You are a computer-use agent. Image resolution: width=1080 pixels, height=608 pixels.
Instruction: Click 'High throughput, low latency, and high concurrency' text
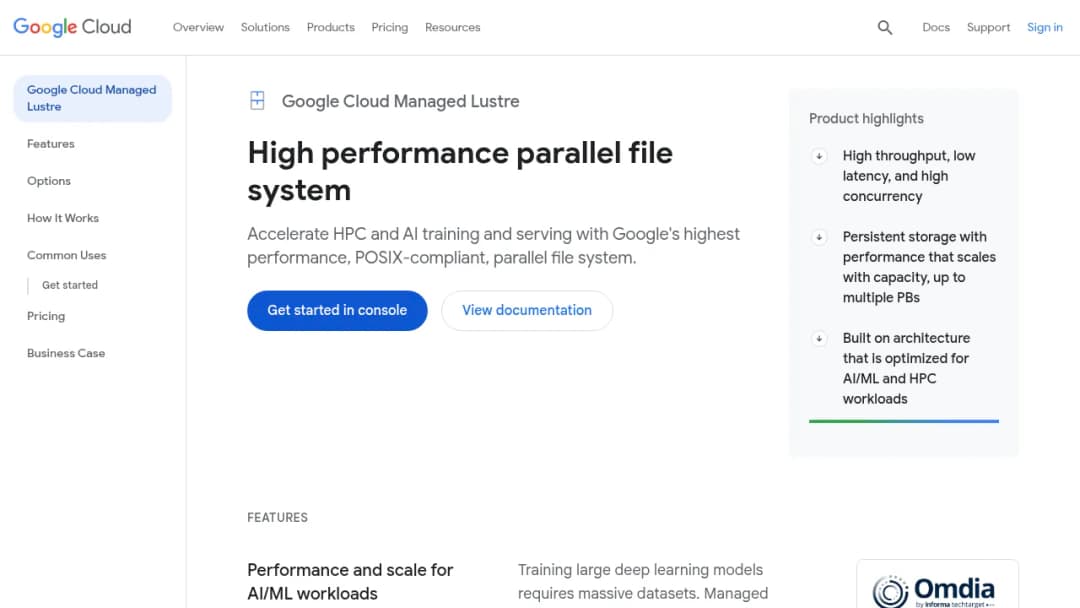[x=909, y=176]
